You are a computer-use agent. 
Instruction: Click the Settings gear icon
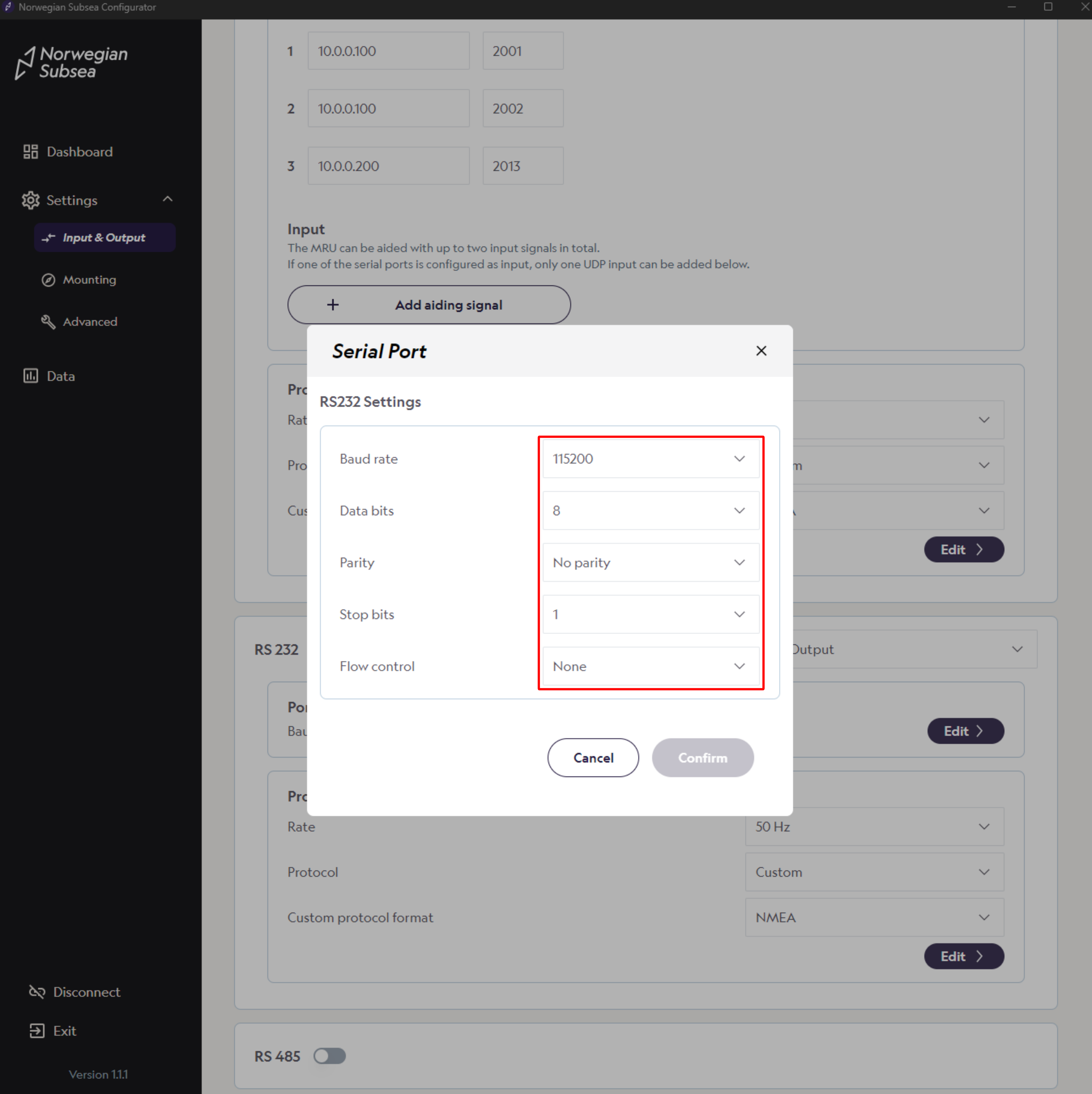coord(31,200)
